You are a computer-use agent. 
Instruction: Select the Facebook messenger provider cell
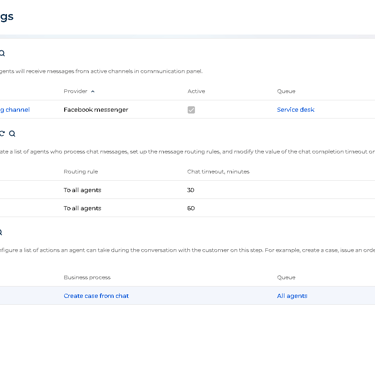(96, 110)
